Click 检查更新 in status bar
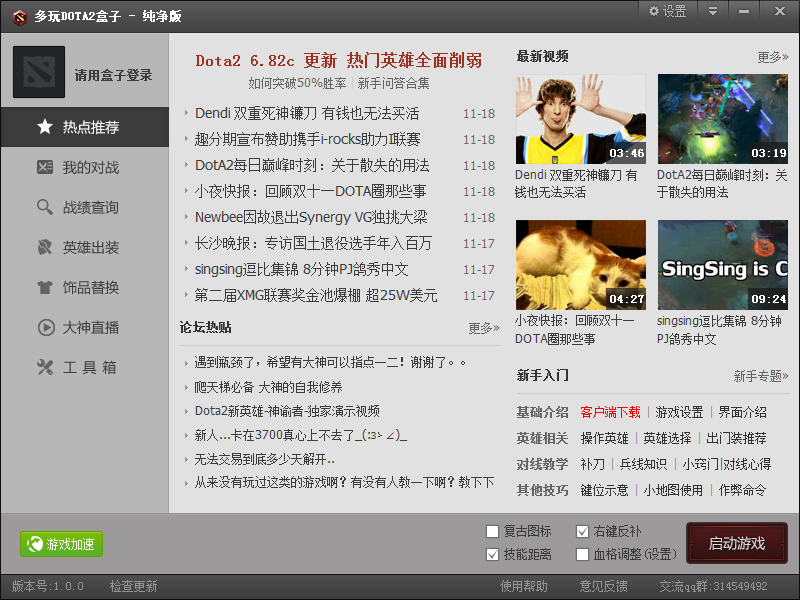 [134, 587]
